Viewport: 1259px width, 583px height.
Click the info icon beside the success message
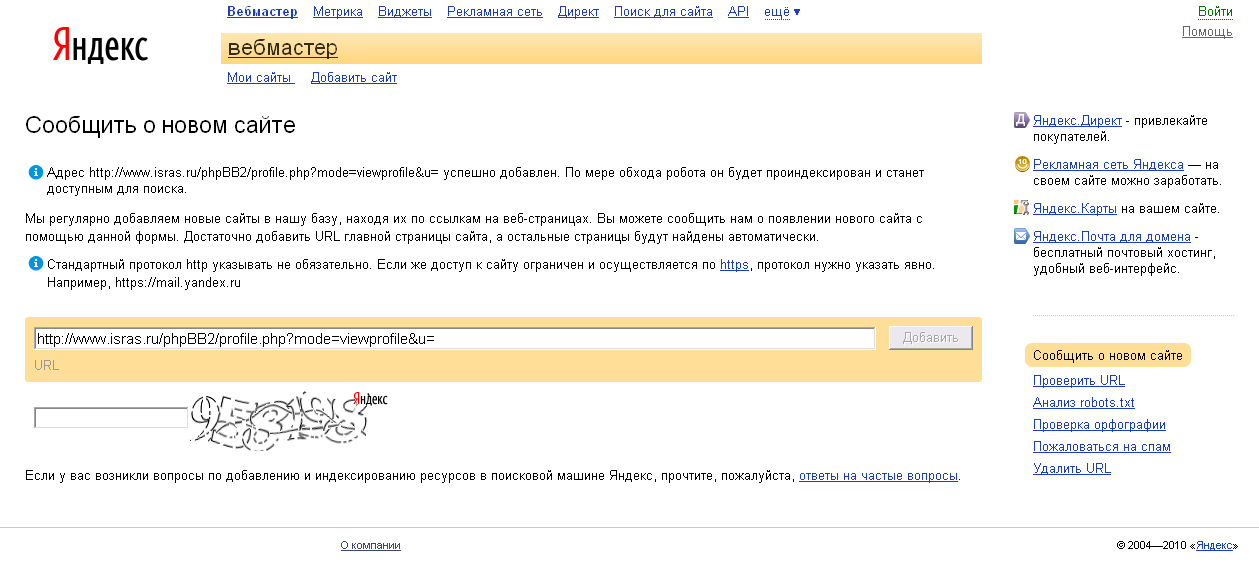pos(36,172)
